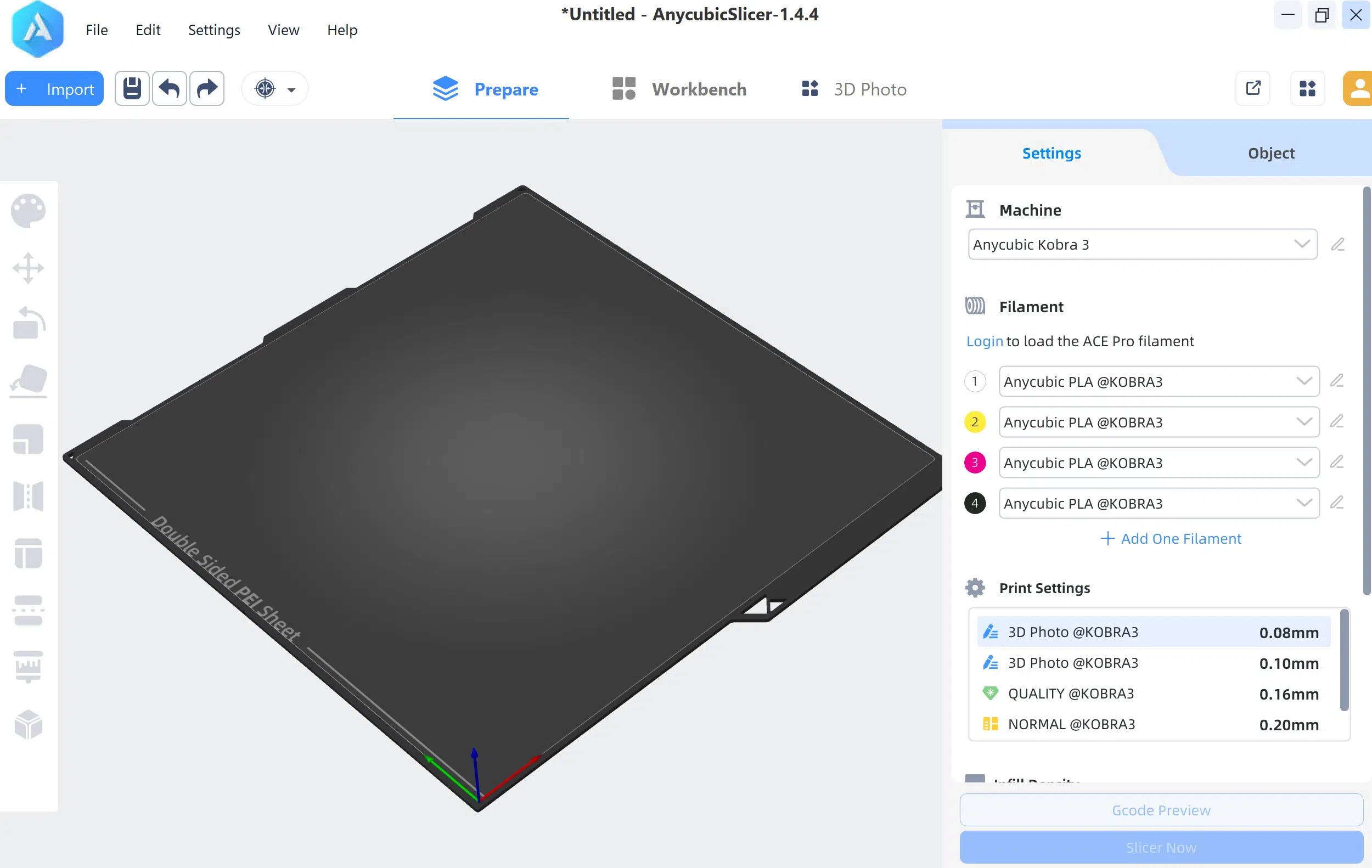Image resolution: width=1372 pixels, height=868 pixels.
Task: Select the Lay flat on face tool
Action: pos(29,380)
